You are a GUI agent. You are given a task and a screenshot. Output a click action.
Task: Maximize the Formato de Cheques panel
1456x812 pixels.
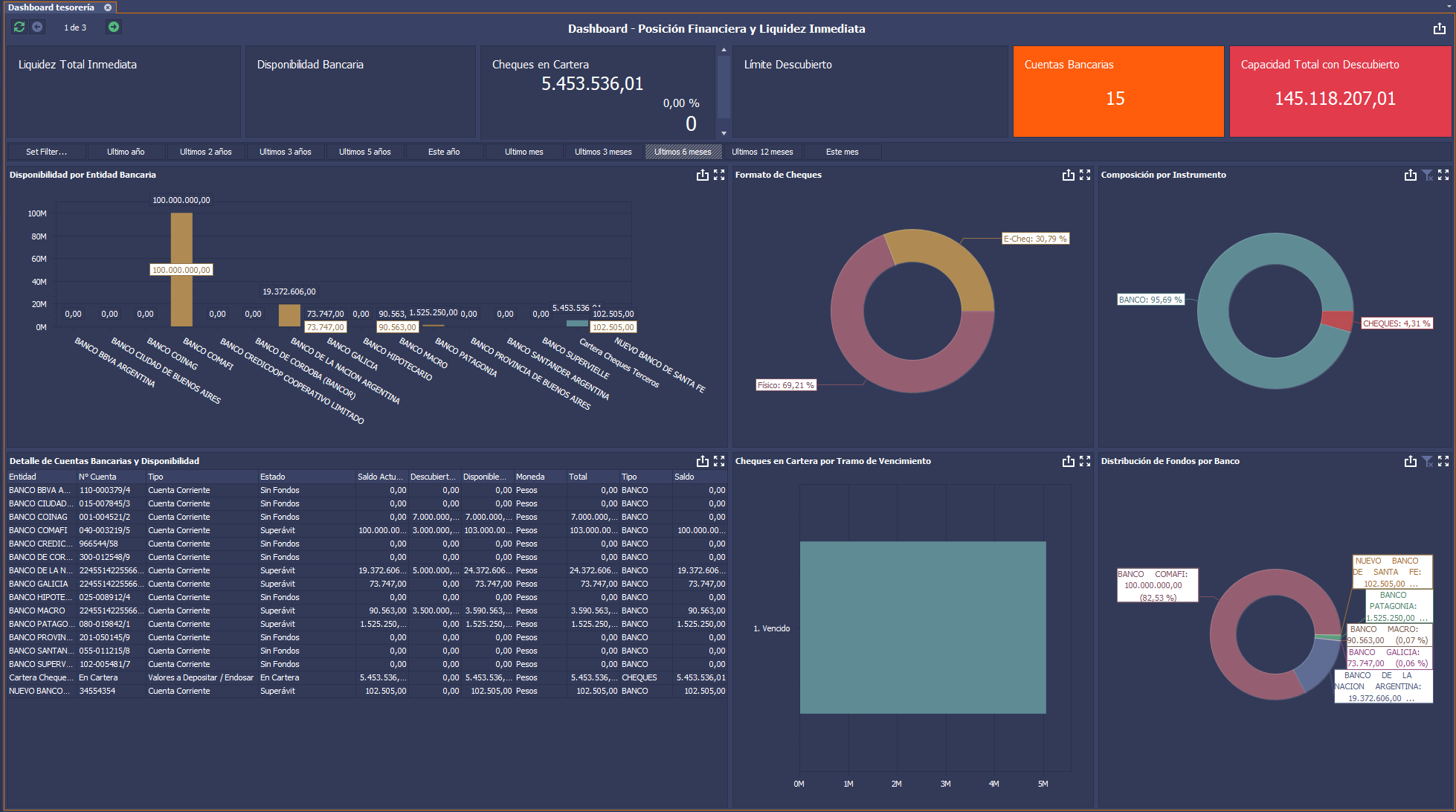point(1085,175)
